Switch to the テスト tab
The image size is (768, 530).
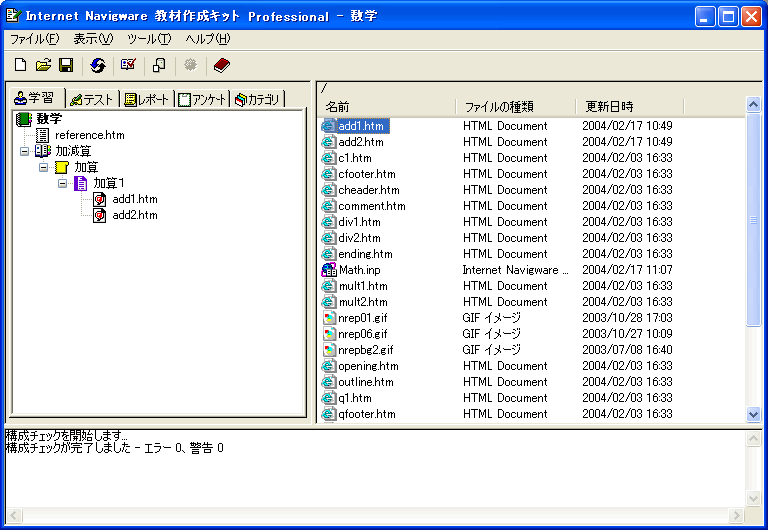92,99
